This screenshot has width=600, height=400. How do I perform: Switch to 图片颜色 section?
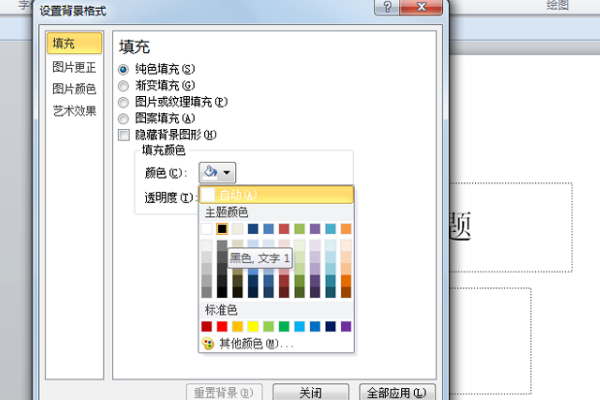tap(74, 89)
